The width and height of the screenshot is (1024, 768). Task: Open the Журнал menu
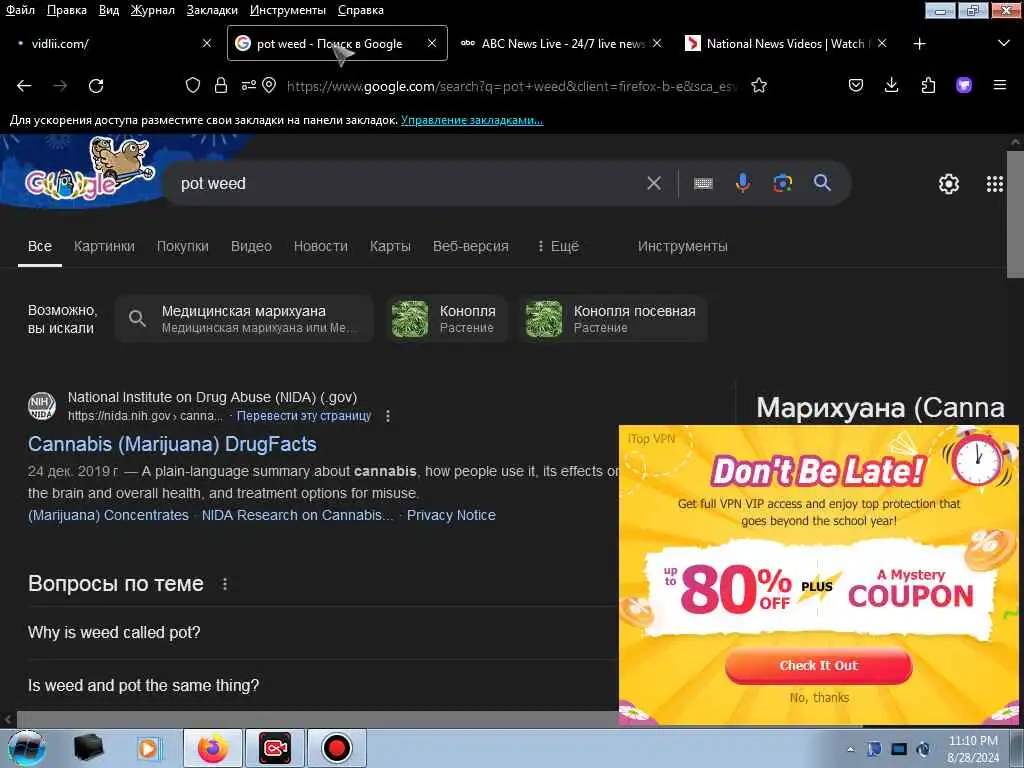[153, 10]
